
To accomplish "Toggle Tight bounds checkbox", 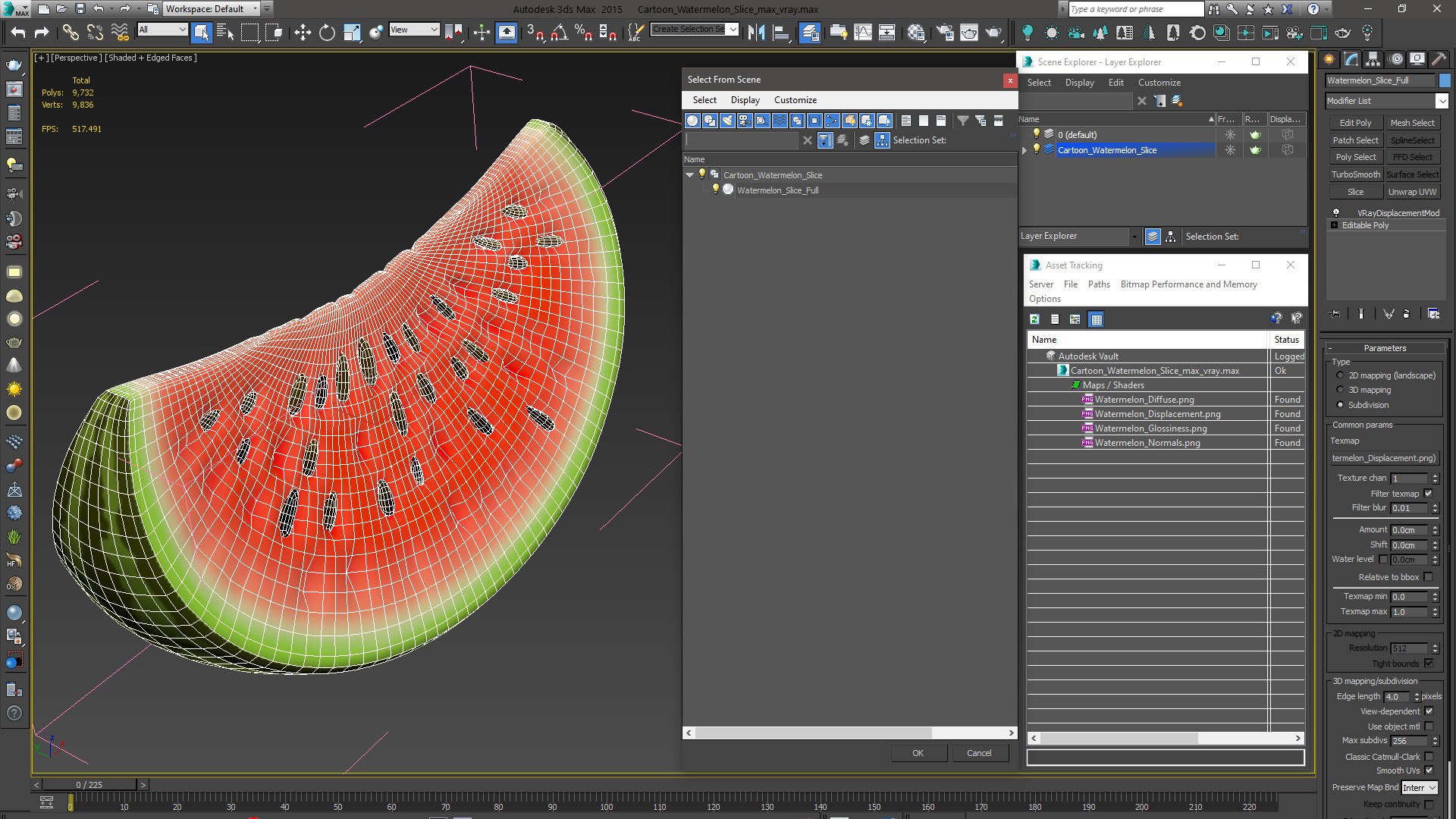I will pyautogui.click(x=1429, y=664).
